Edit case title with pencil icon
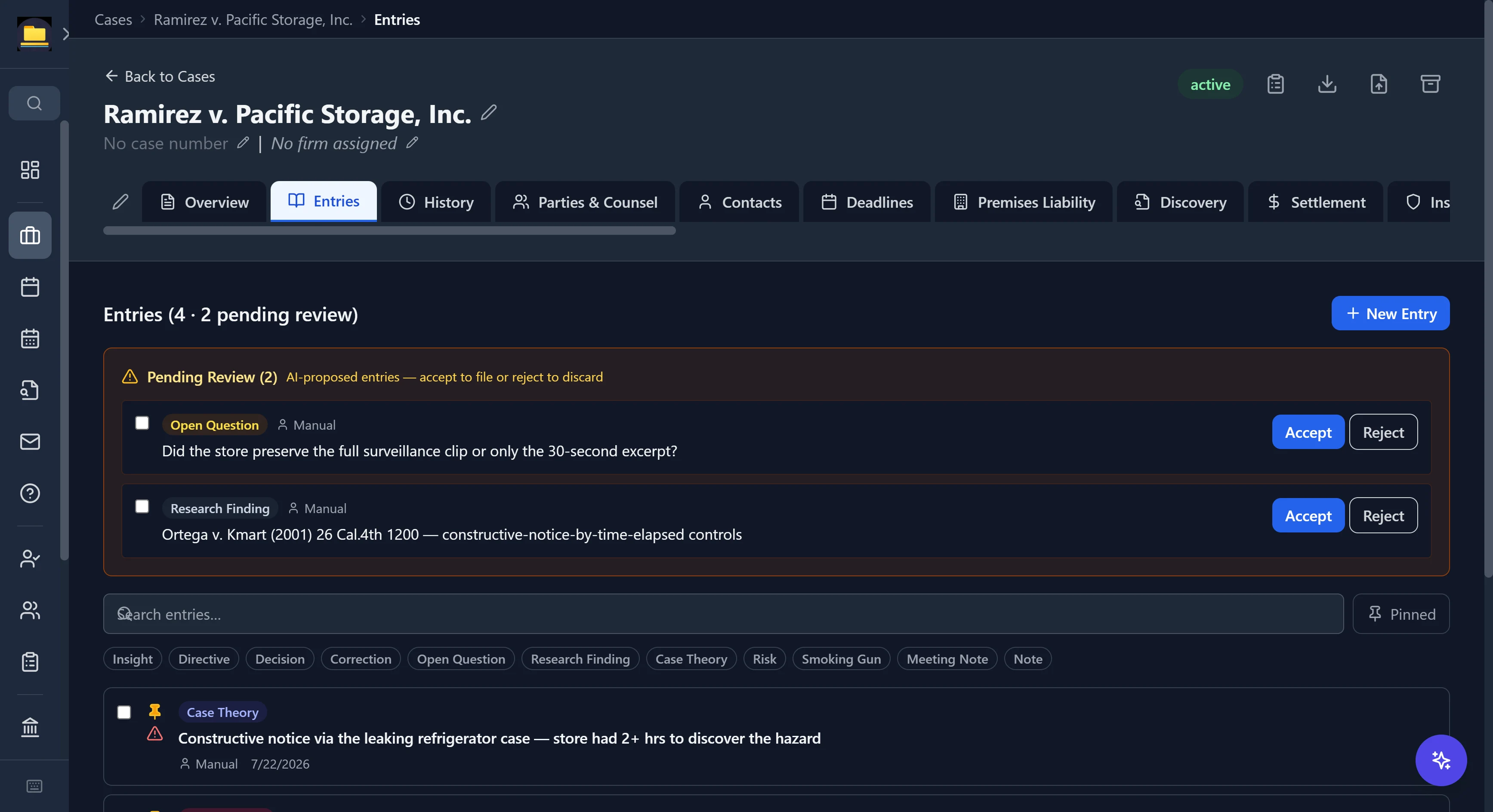 coord(489,112)
